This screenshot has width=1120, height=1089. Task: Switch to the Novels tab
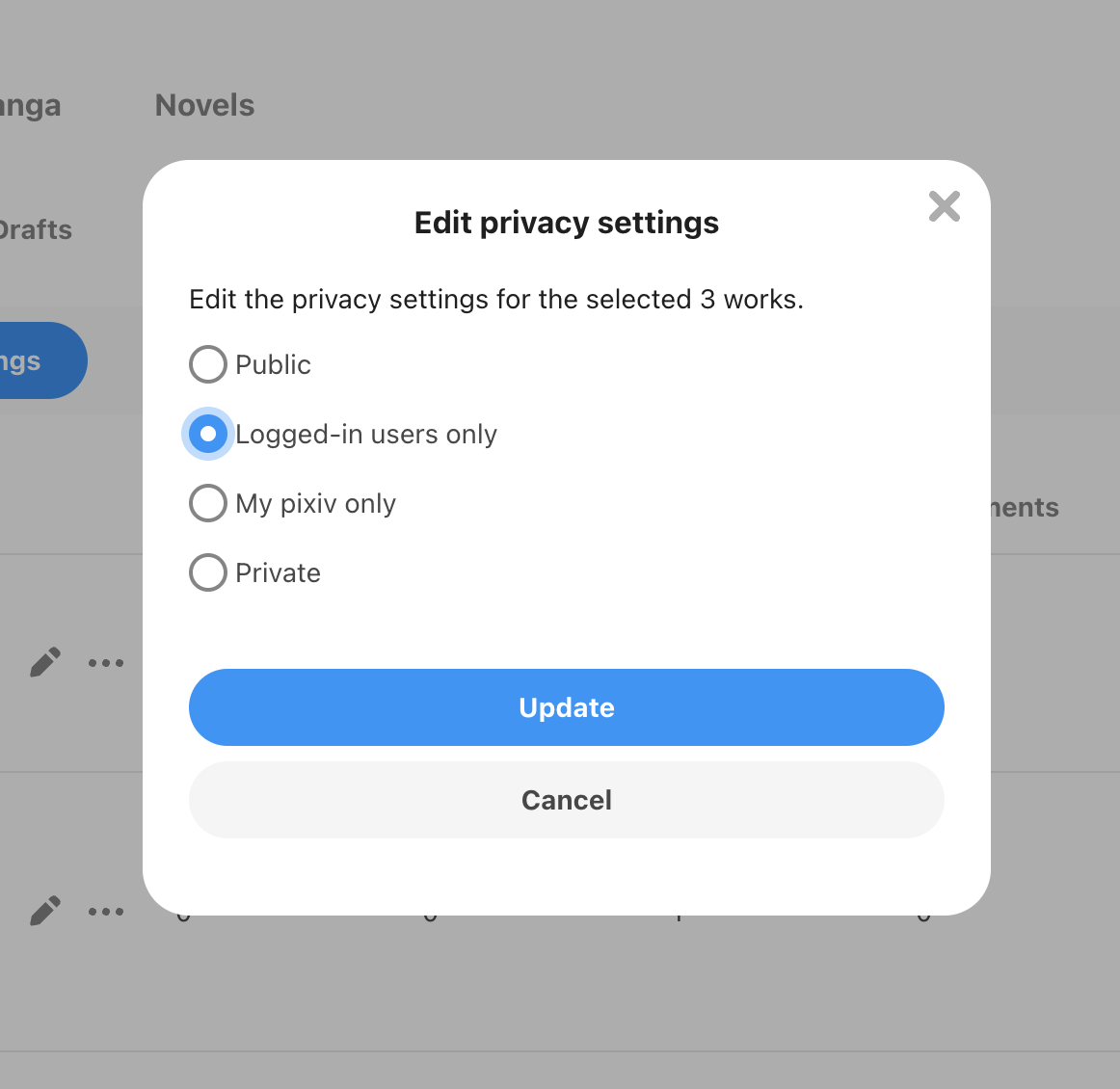pos(205,105)
